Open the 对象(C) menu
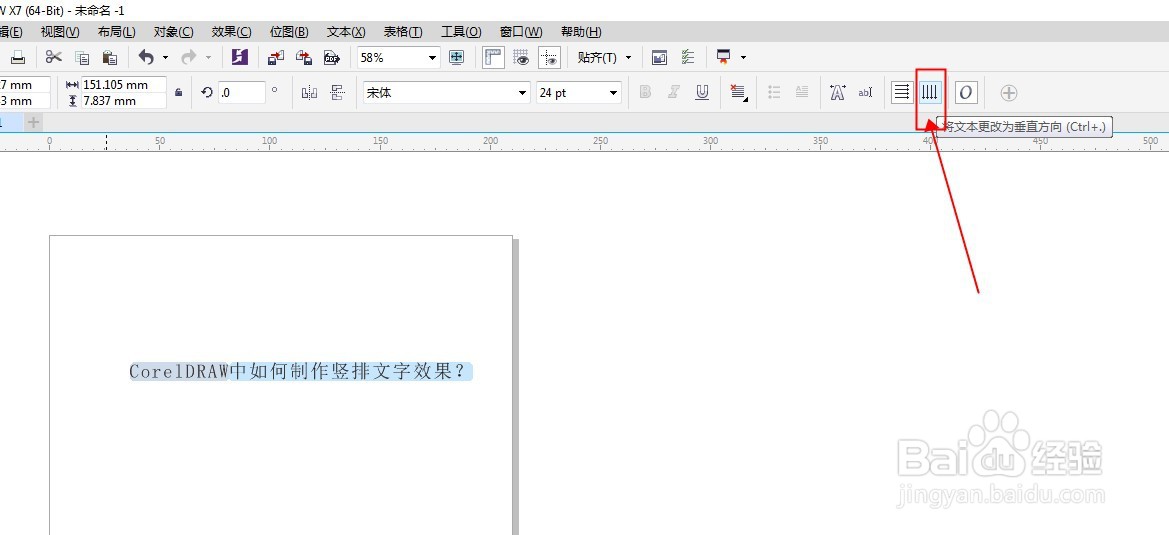The height and width of the screenshot is (535, 1169). (173, 32)
